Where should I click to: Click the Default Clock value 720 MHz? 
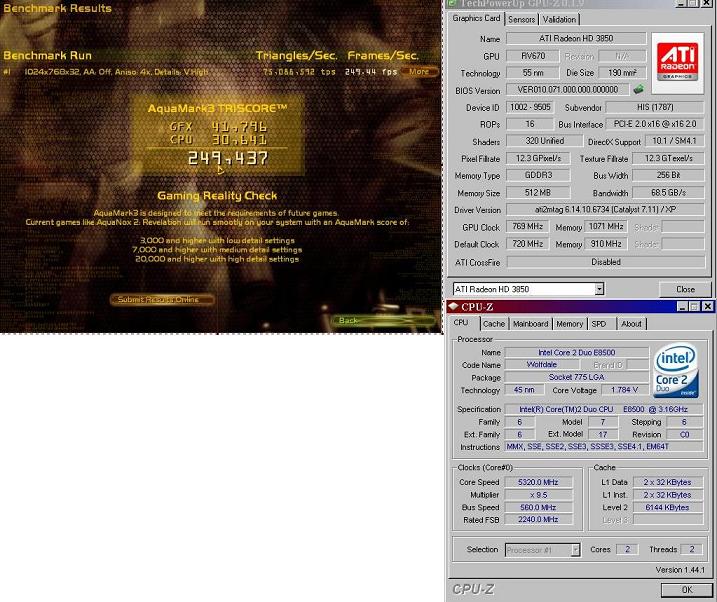527,244
